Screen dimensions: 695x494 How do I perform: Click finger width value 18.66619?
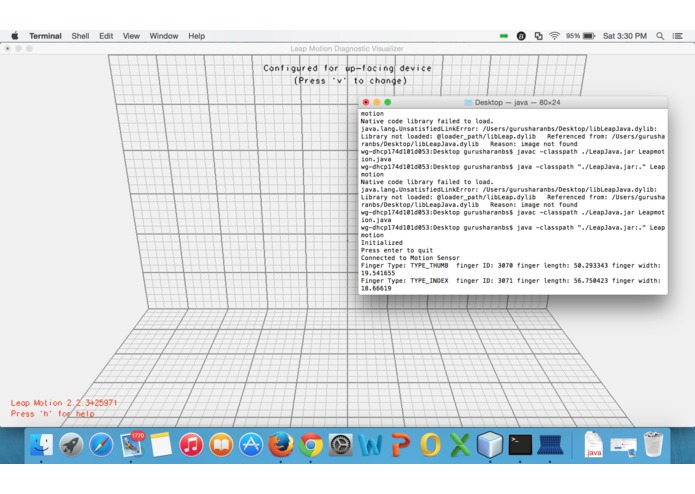click(376, 288)
